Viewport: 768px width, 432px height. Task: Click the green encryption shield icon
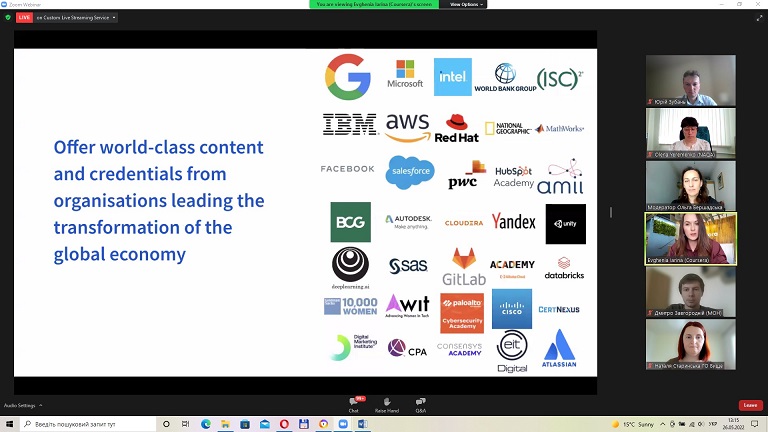point(8,18)
